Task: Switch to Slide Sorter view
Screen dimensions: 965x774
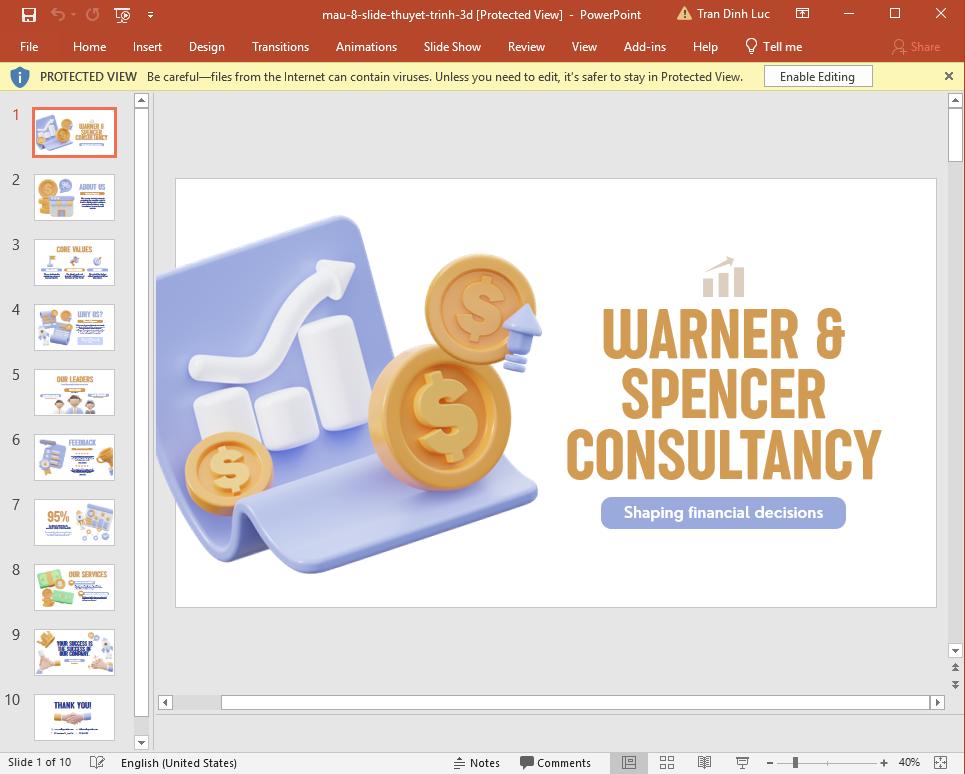Action: (667, 762)
